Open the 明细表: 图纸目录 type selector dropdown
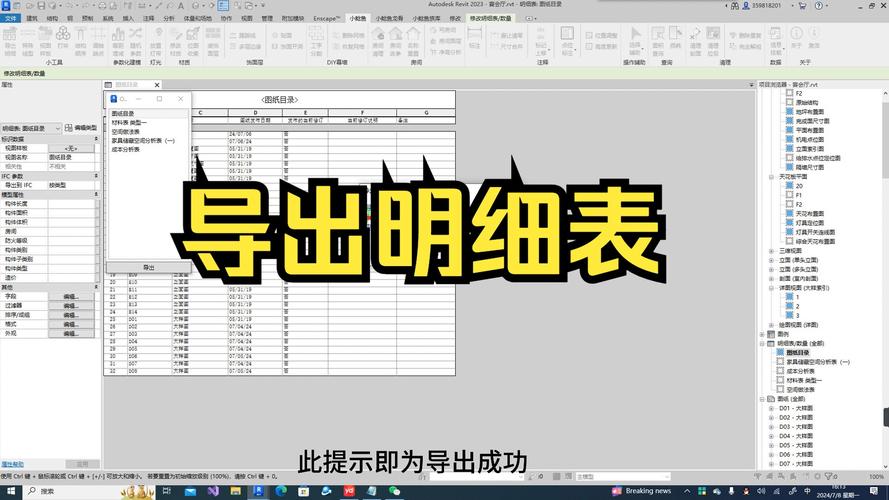Viewport: 889px width, 500px height. 31,128
